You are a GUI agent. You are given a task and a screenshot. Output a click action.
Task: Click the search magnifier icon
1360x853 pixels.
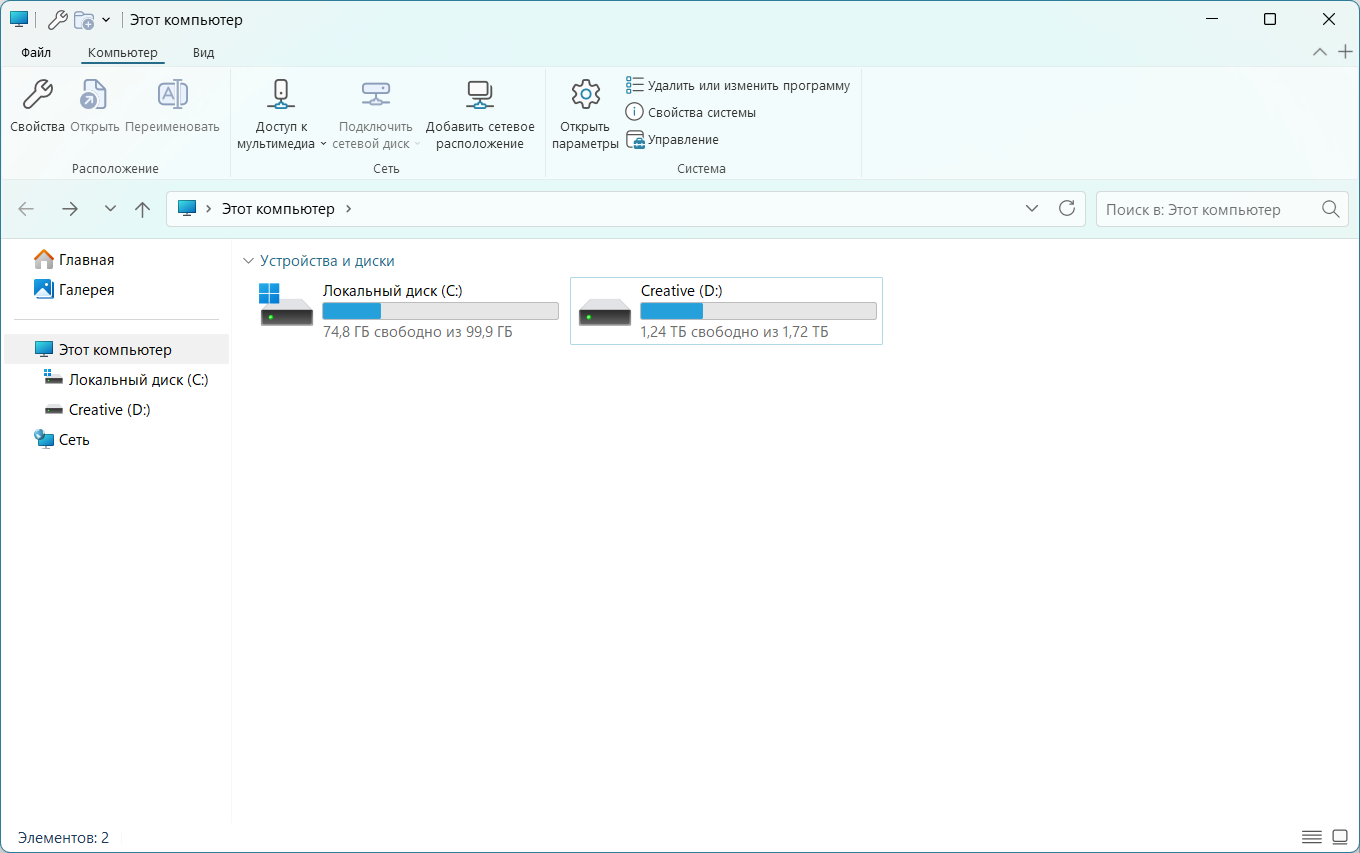click(x=1330, y=209)
